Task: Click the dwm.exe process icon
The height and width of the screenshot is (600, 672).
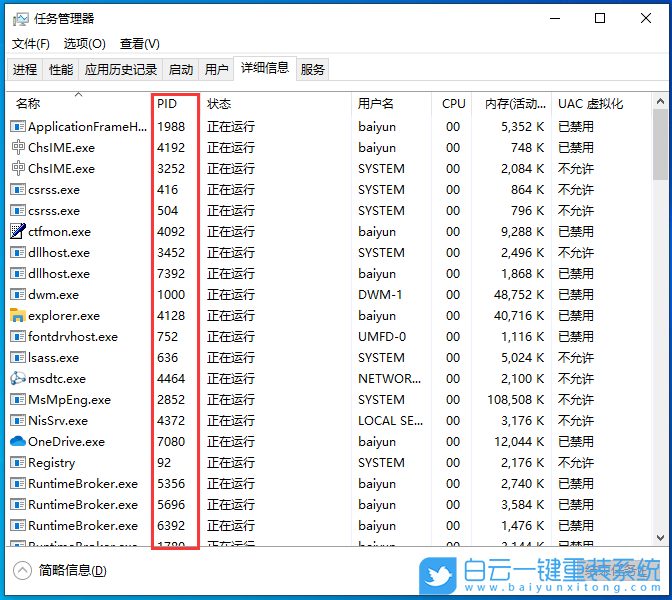Action: pos(18,294)
